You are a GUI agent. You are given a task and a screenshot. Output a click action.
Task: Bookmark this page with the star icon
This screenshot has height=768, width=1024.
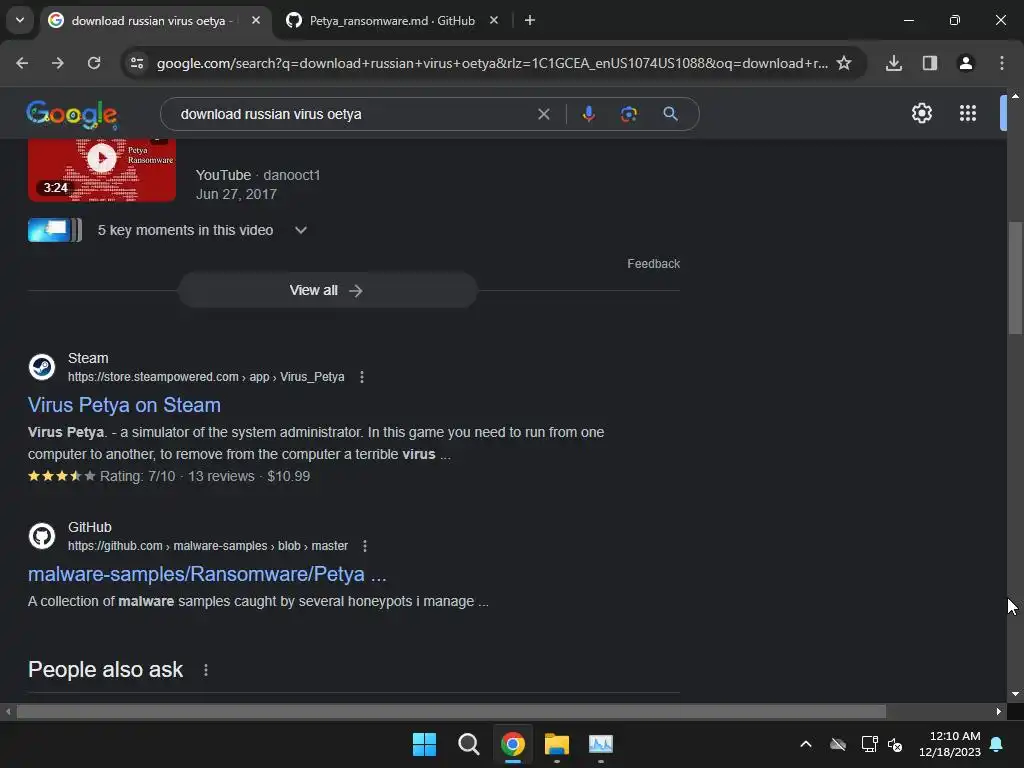coord(844,63)
